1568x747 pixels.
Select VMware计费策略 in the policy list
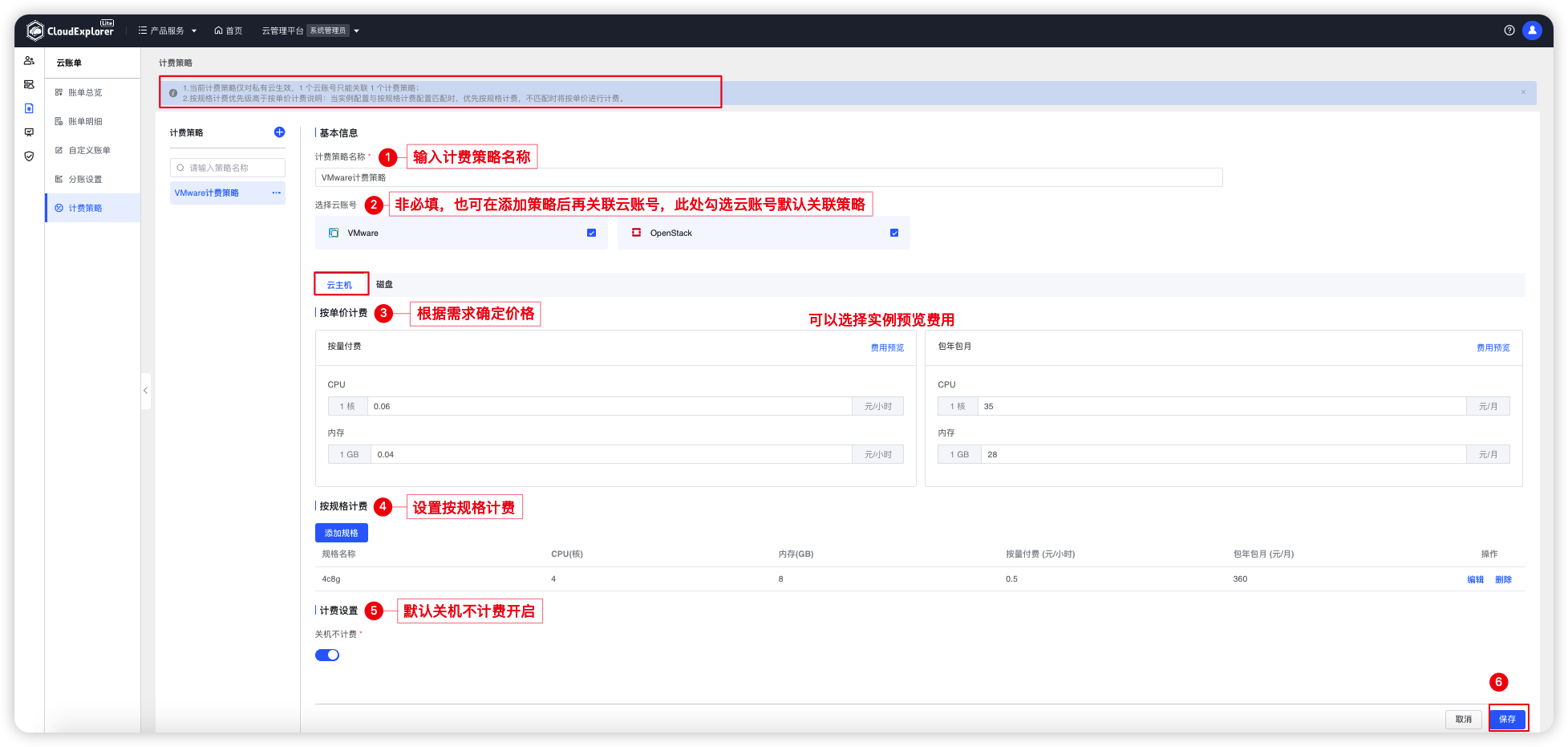(x=207, y=193)
